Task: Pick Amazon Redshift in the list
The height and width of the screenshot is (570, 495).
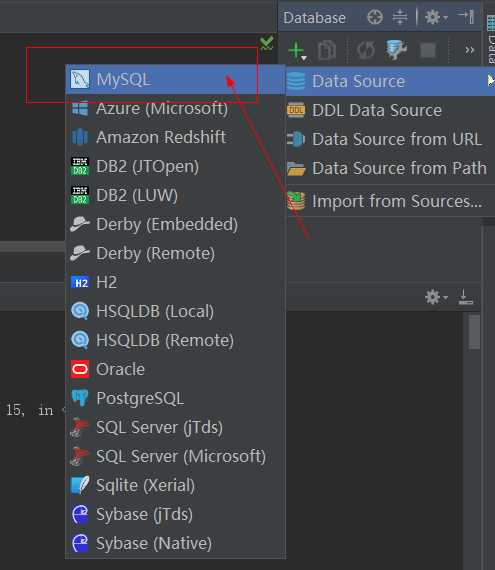Action: [175, 137]
